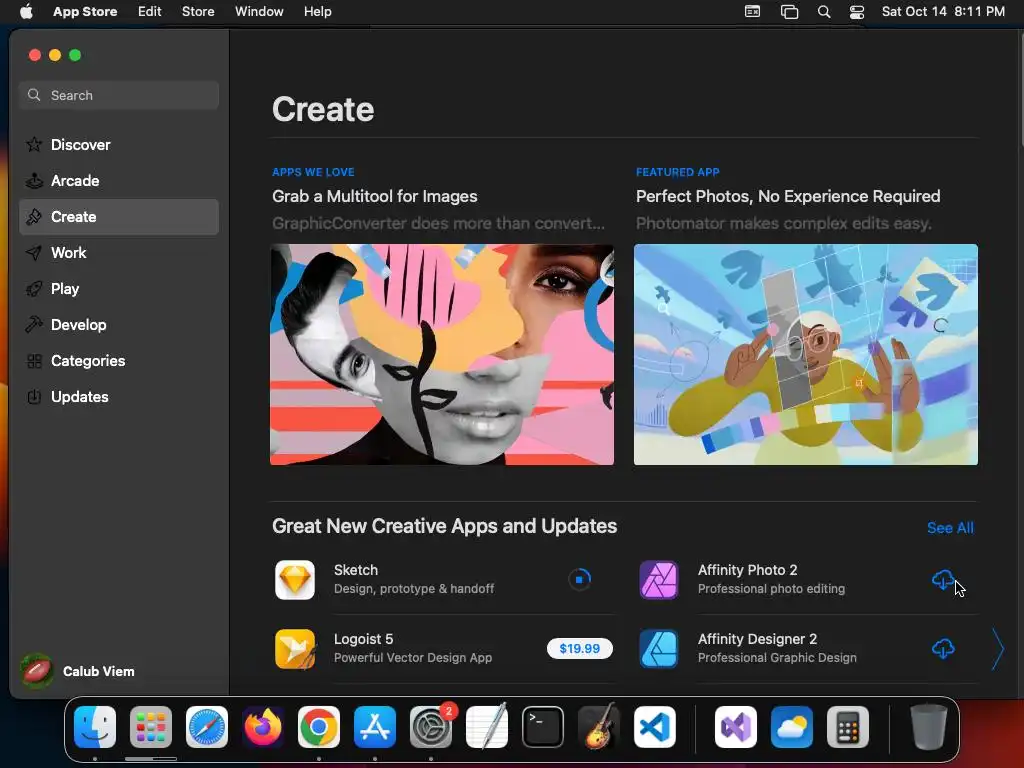Open the Calub Viem account profile

click(x=78, y=671)
